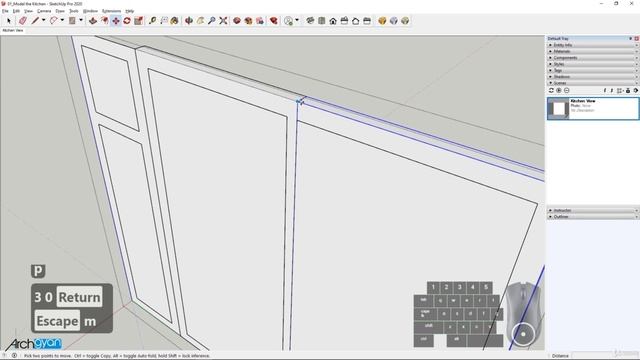
Task: Open the File menu
Action: (x=5, y=11)
